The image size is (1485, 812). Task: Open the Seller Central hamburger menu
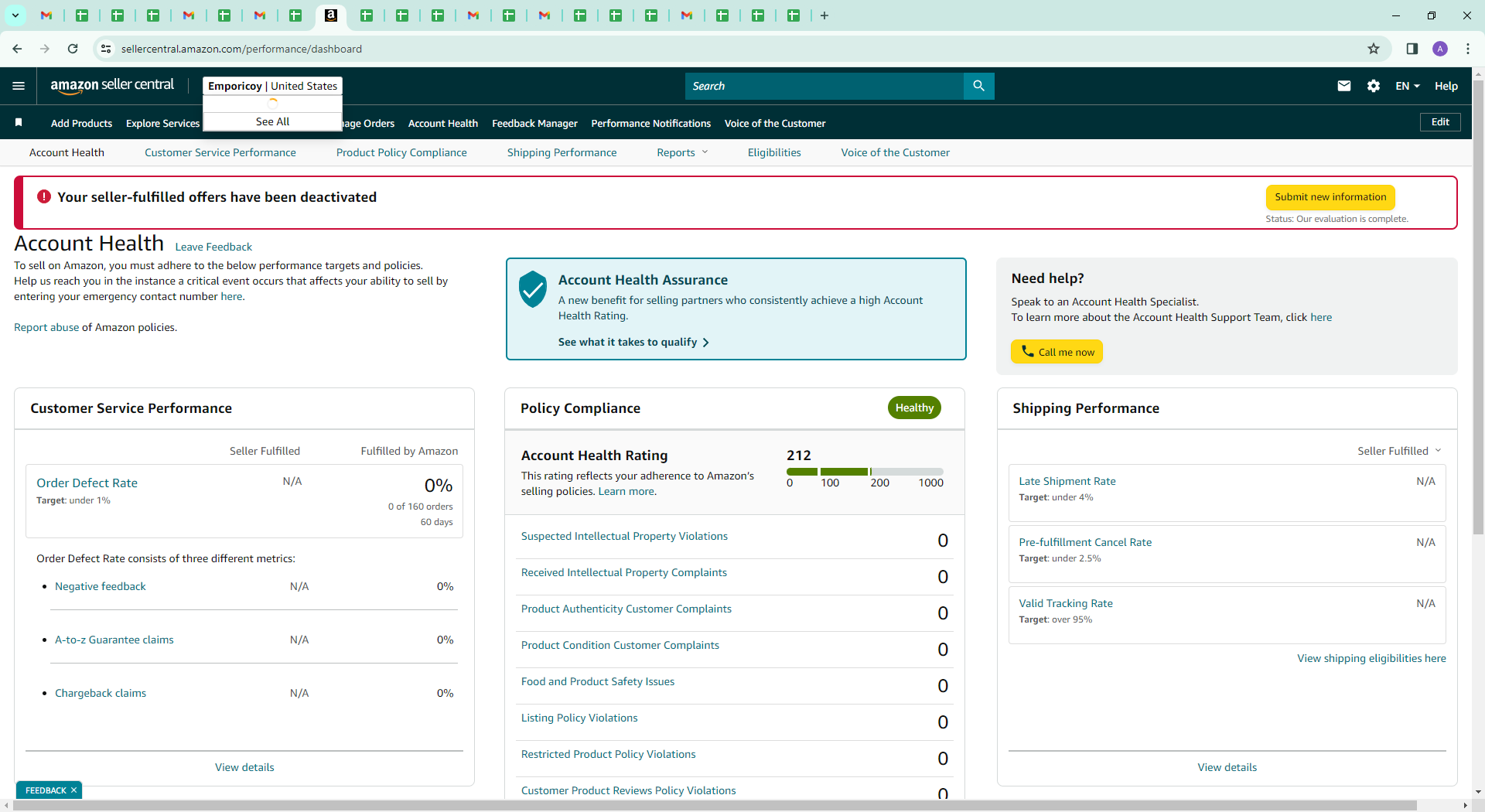19,86
